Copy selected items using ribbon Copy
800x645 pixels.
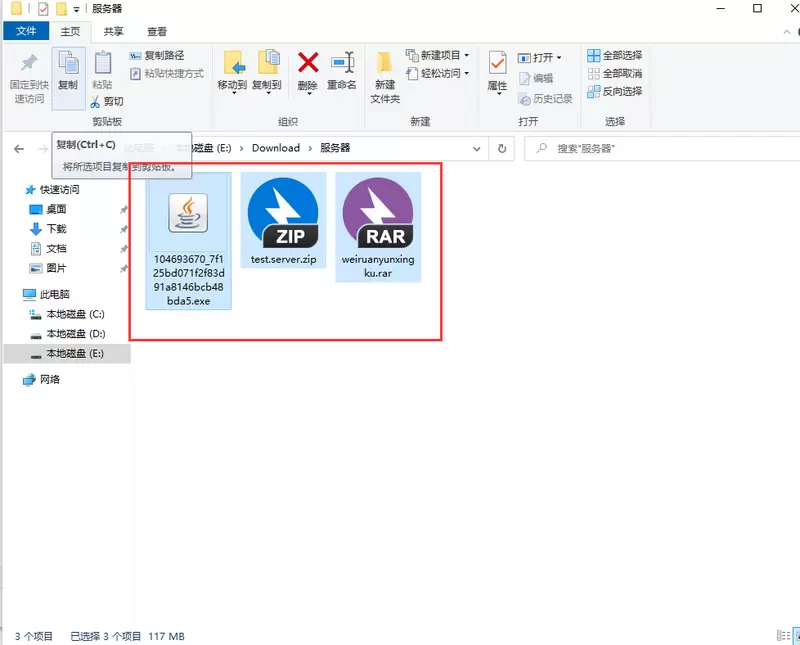click(x=68, y=77)
